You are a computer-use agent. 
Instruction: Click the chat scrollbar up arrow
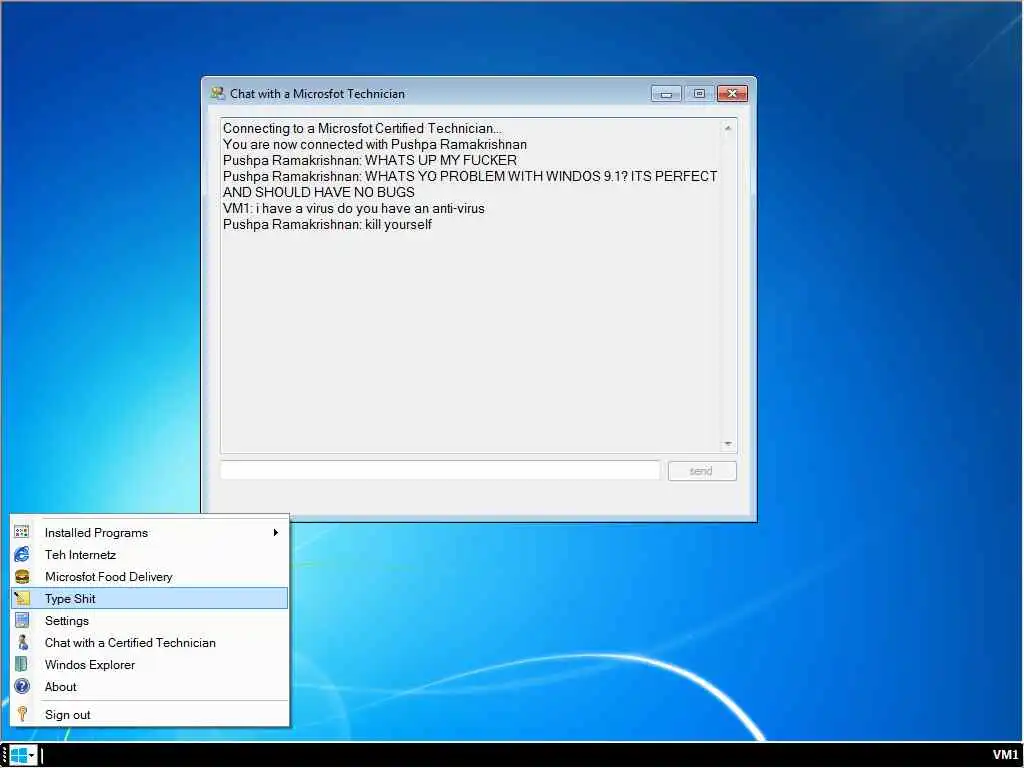(728, 128)
